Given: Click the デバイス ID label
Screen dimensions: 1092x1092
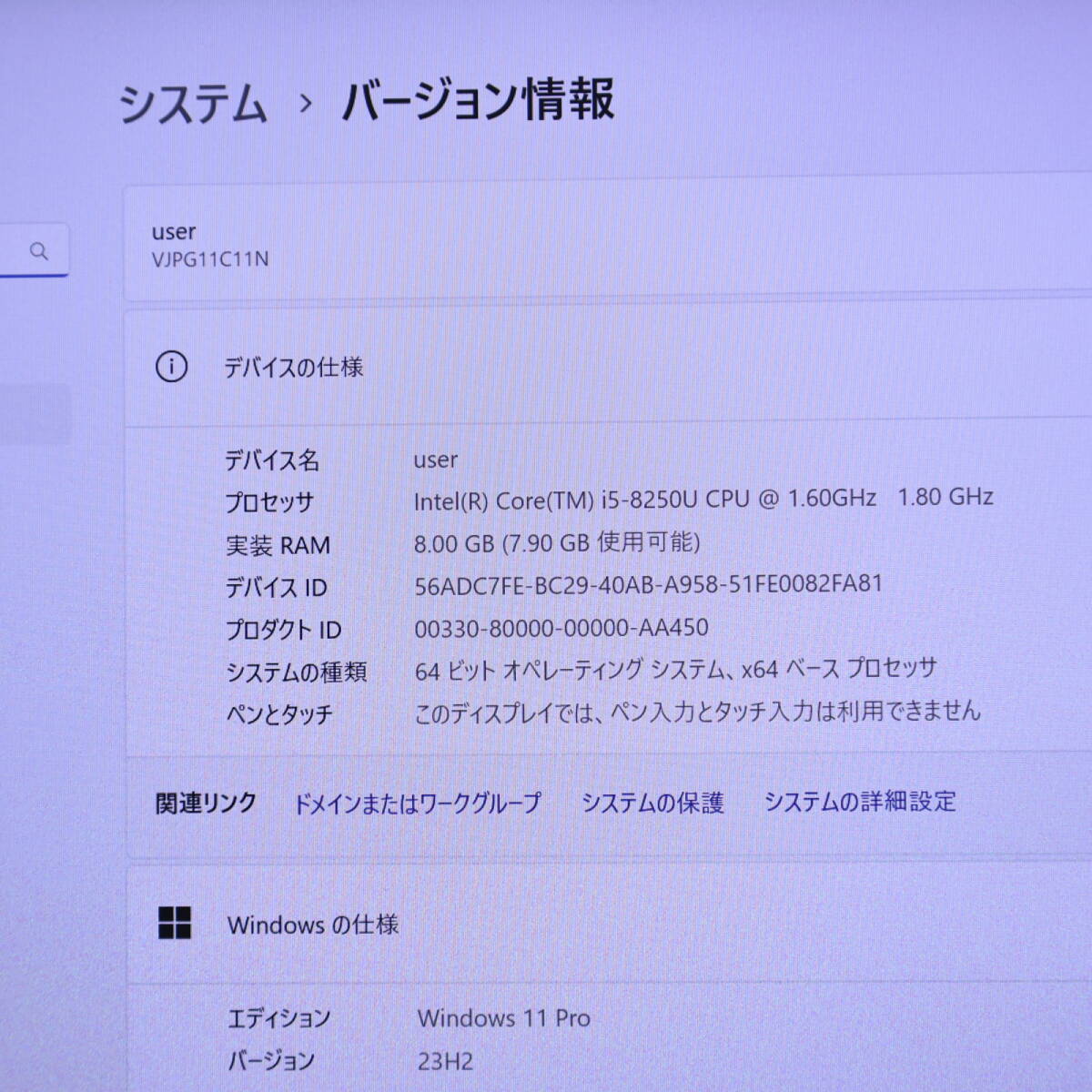Looking at the screenshot, I should coord(276,588).
